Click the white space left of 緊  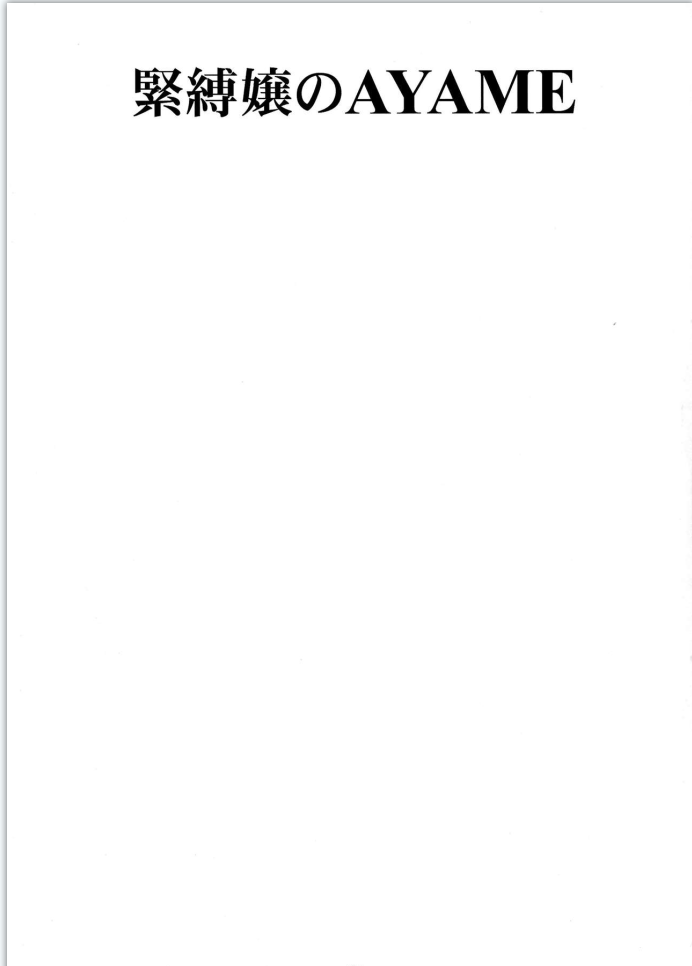[x=70, y=92]
